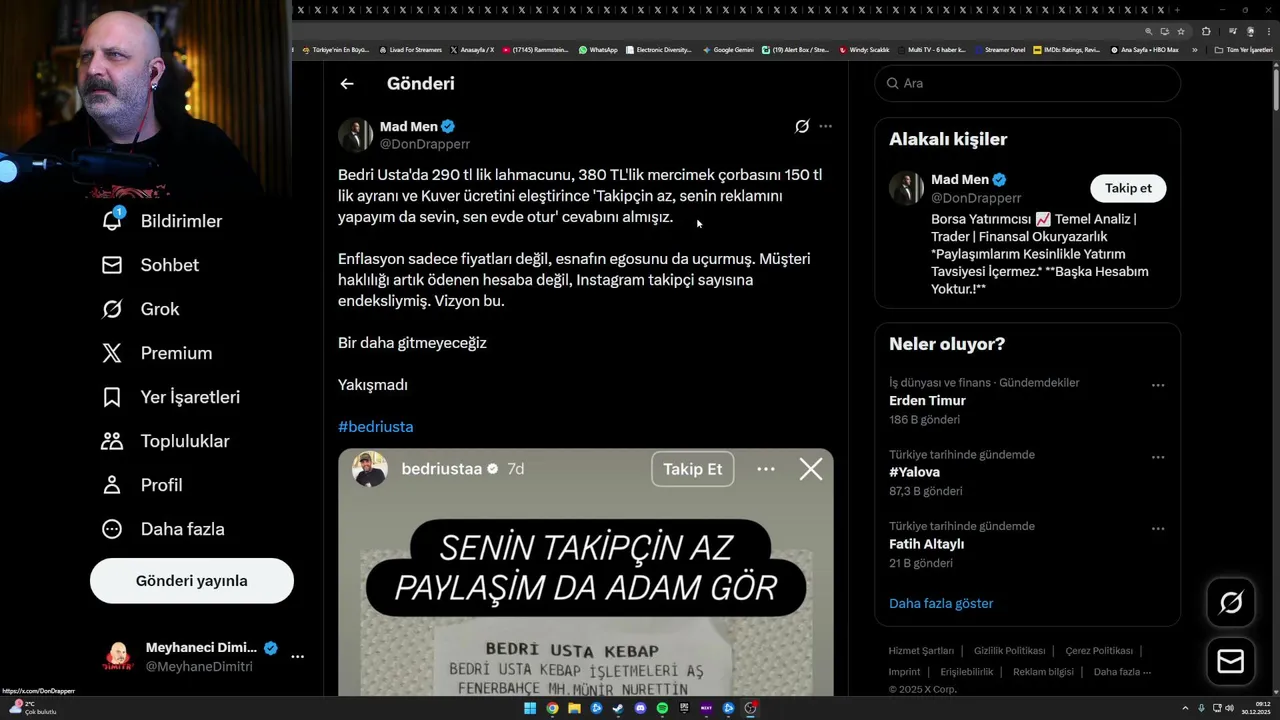Close the bedriustaa story with X
This screenshot has width=1280, height=720.
pyautogui.click(x=811, y=469)
